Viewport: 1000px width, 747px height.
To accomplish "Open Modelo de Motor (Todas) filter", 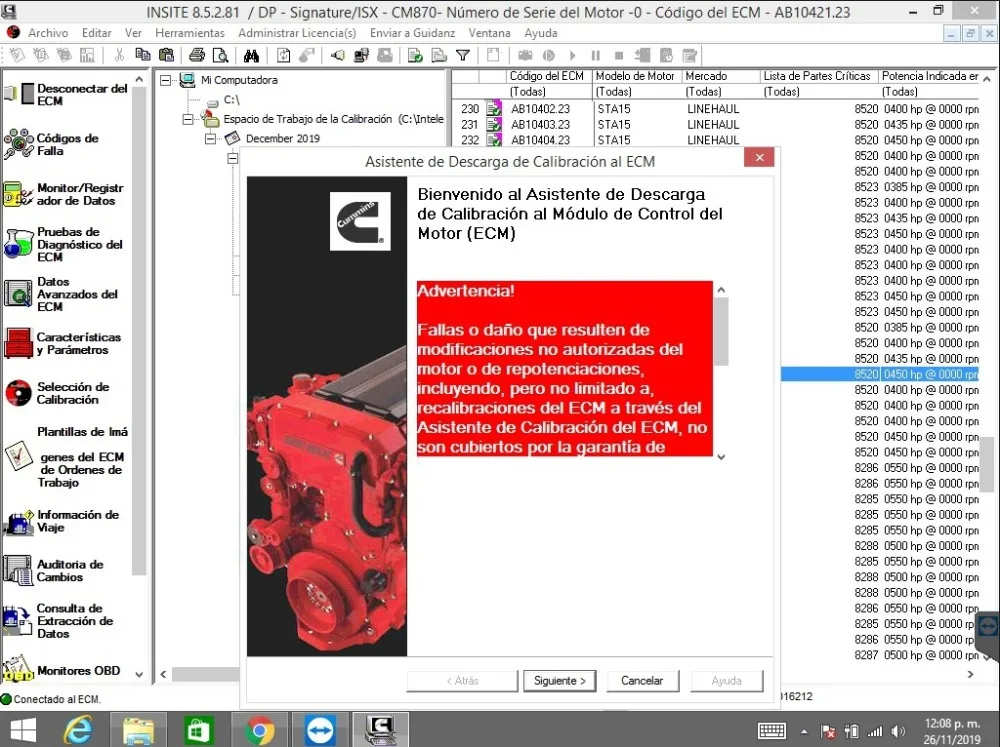I will [636, 92].
